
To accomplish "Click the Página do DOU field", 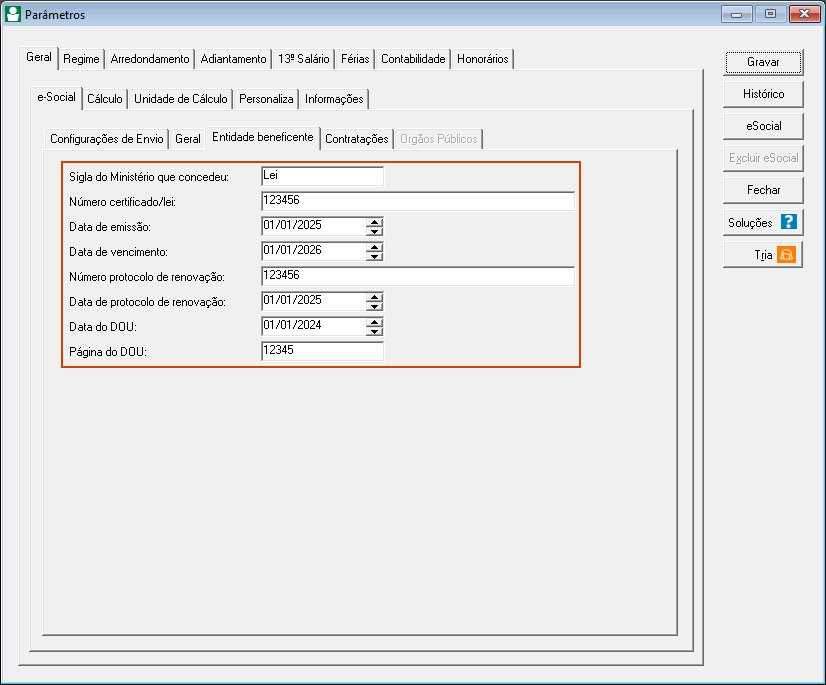I will [321, 351].
